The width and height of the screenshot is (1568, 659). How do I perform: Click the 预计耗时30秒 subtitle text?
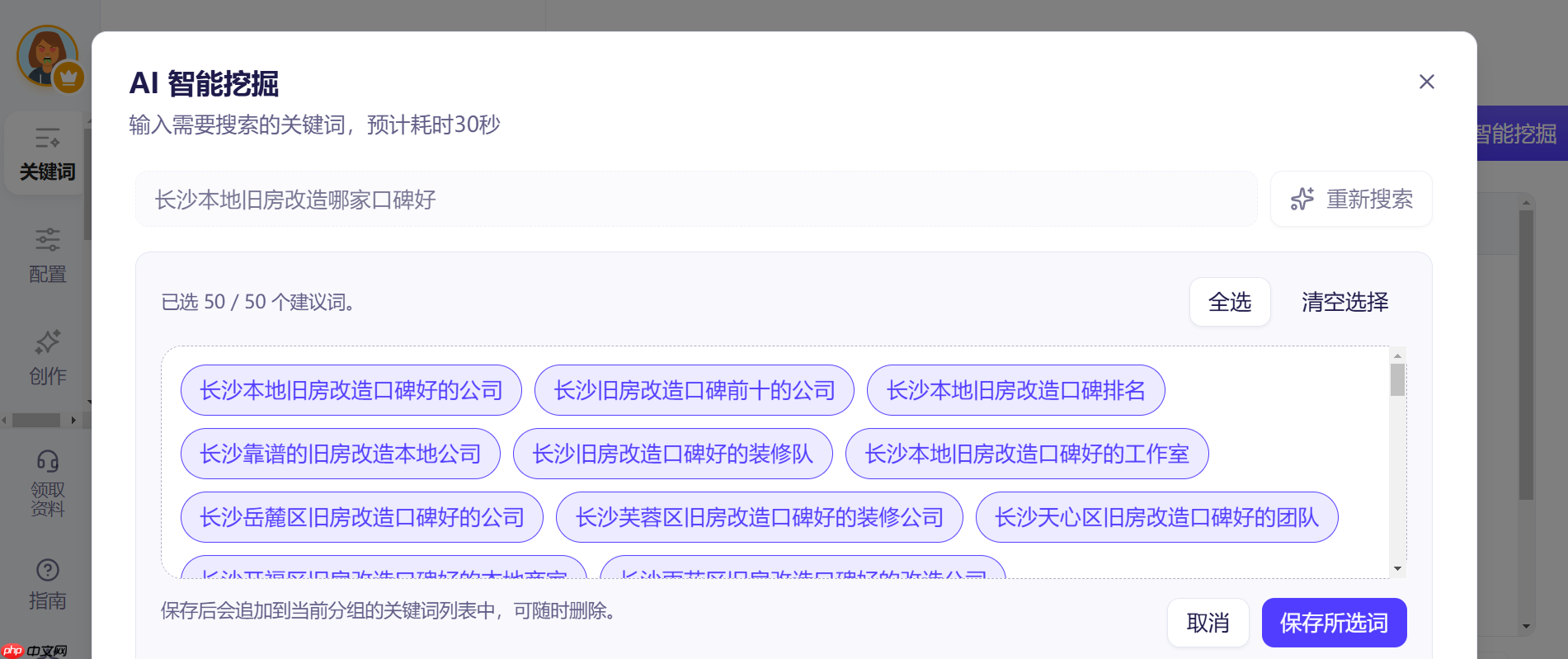[434, 125]
